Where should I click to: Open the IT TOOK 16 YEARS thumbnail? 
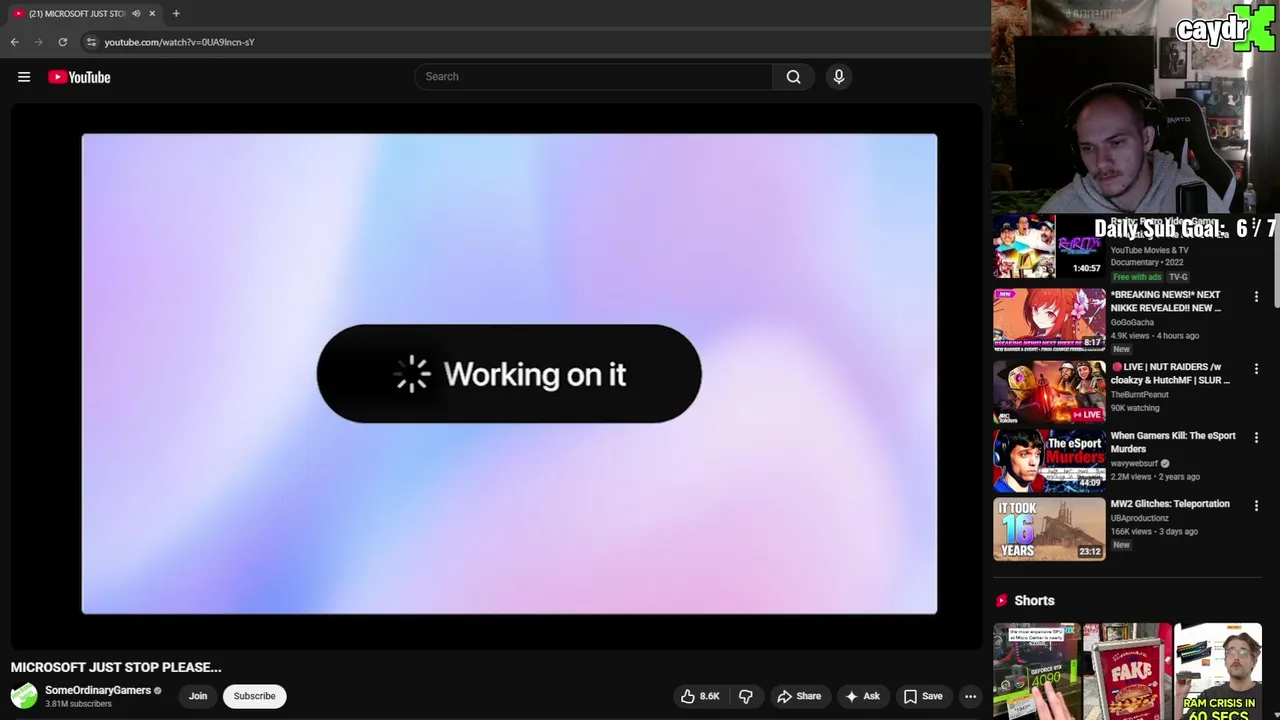coord(1049,529)
